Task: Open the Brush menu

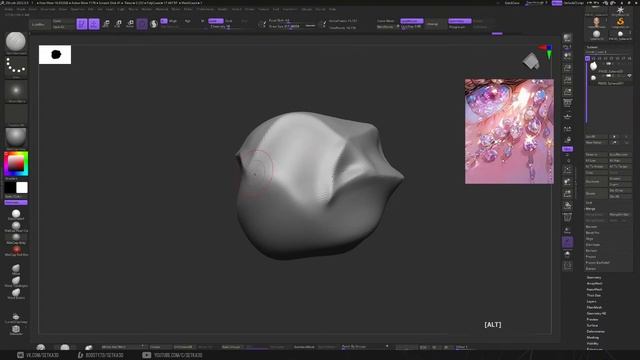Action: pos(21,9)
